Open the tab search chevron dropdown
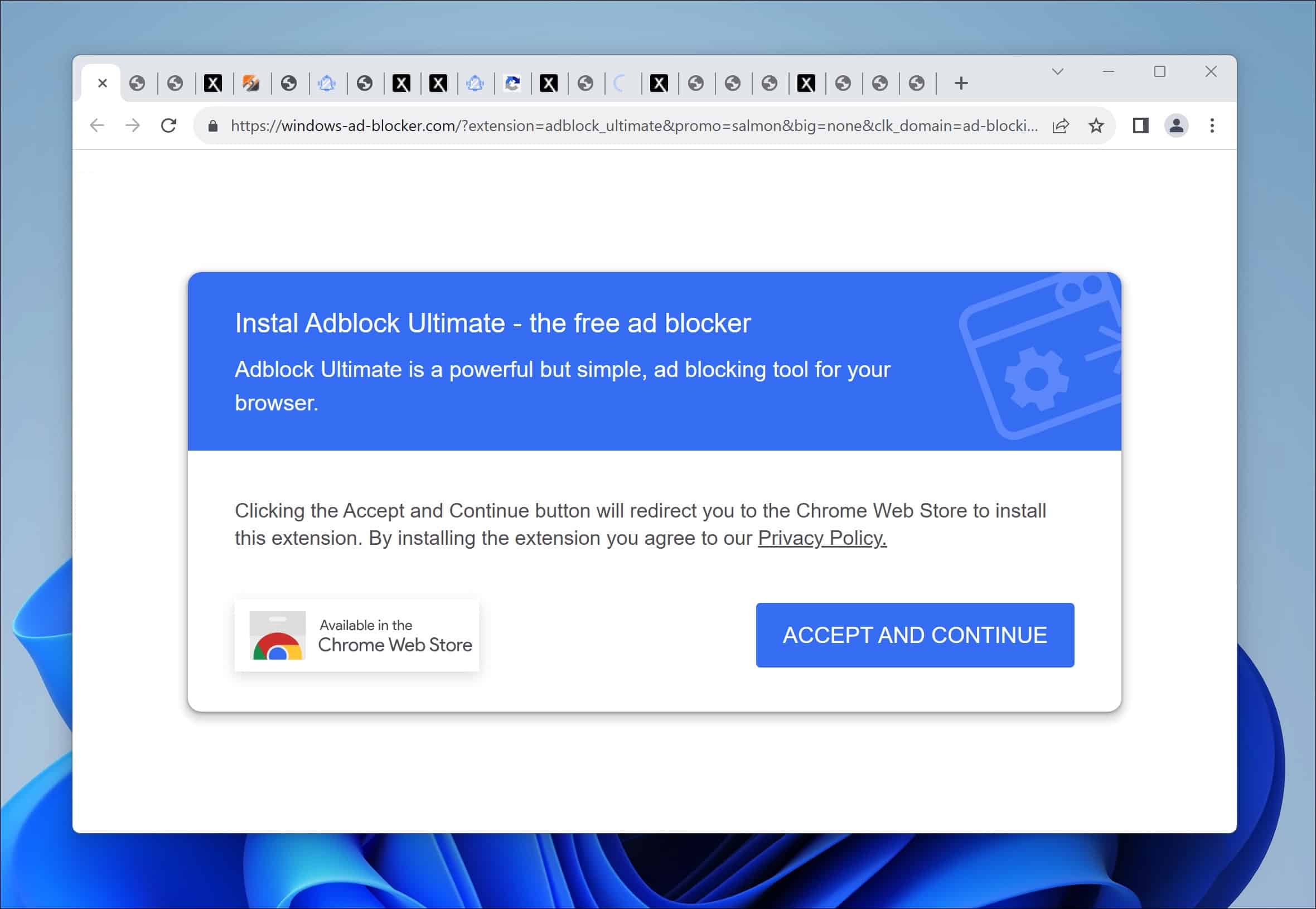This screenshot has height=909, width=1316. [x=1057, y=72]
